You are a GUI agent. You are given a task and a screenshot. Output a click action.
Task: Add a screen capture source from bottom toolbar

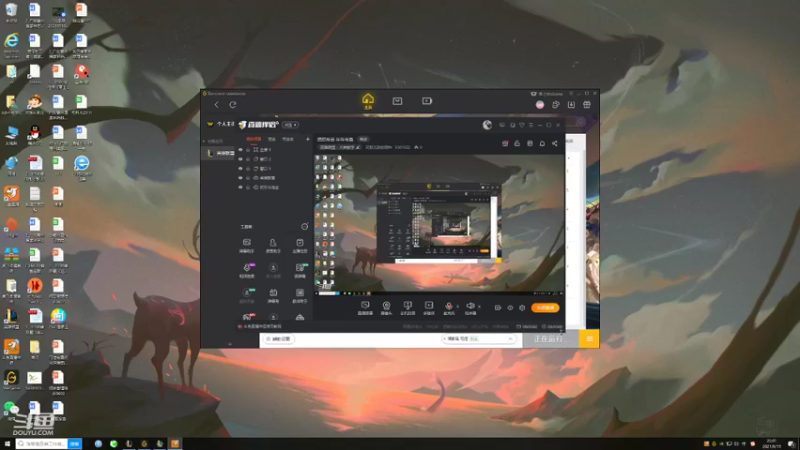point(365,308)
